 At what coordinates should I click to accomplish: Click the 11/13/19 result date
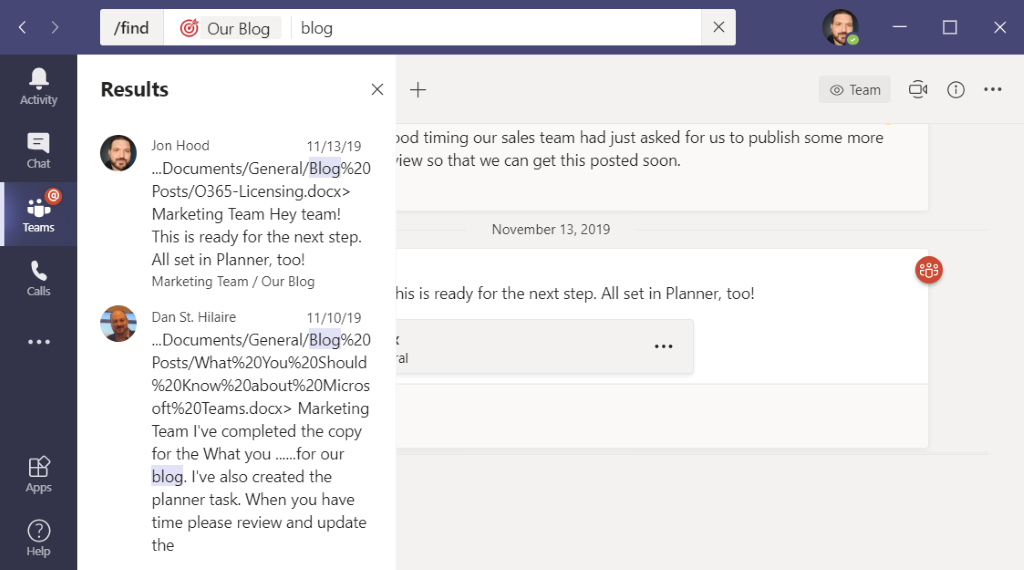click(334, 146)
